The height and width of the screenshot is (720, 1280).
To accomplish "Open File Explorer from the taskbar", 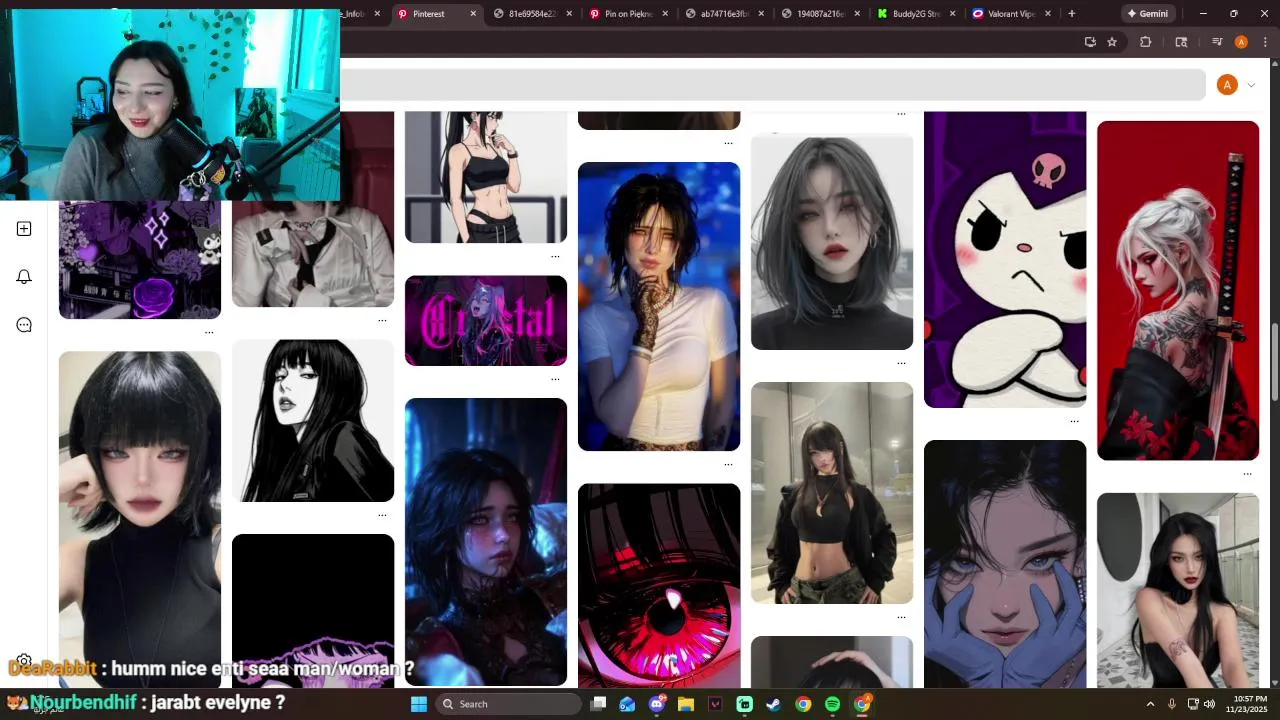I will tap(686, 704).
